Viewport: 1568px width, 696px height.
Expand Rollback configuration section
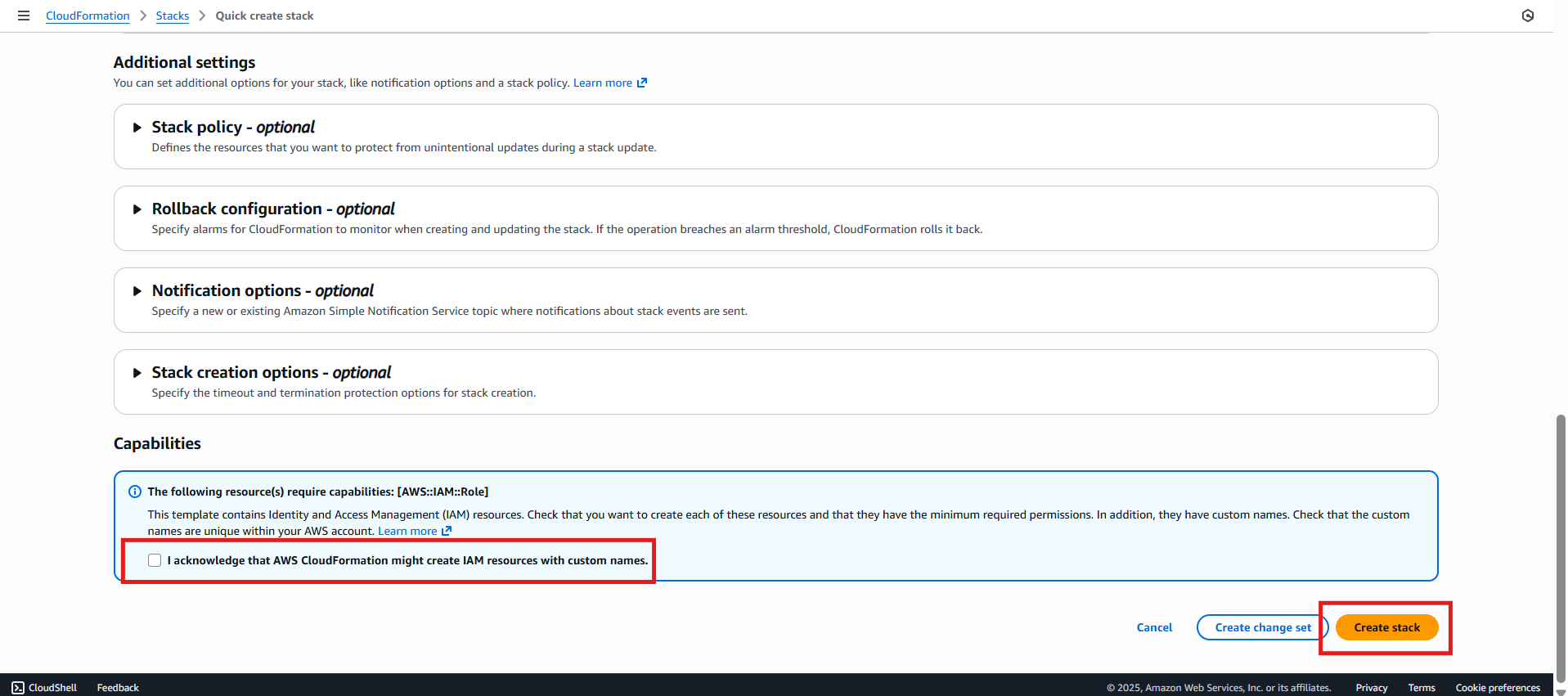coord(137,209)
